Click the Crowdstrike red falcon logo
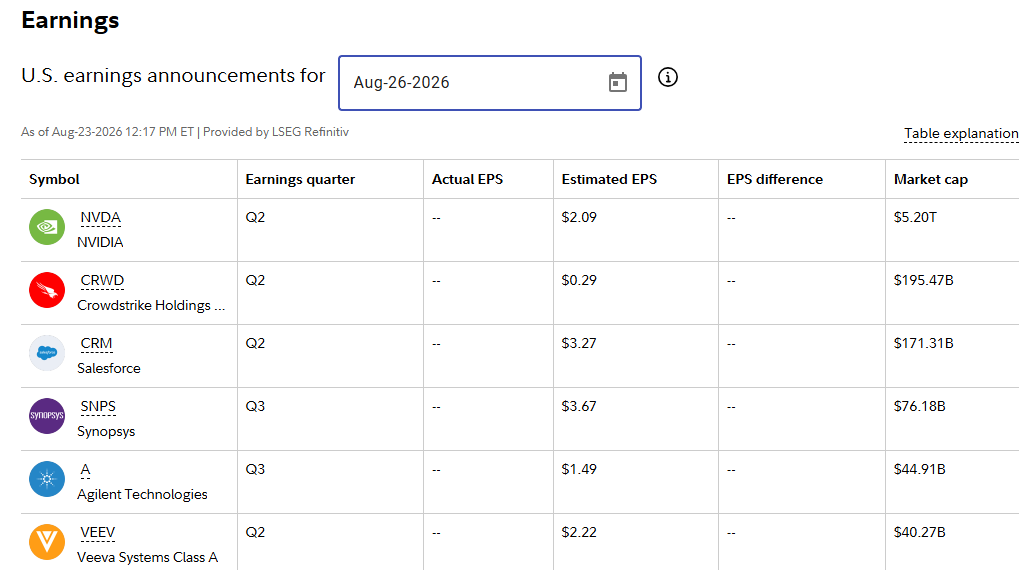Image resolution: width=1026 pixels, height=570 pixels. click(x=47, y=290)
